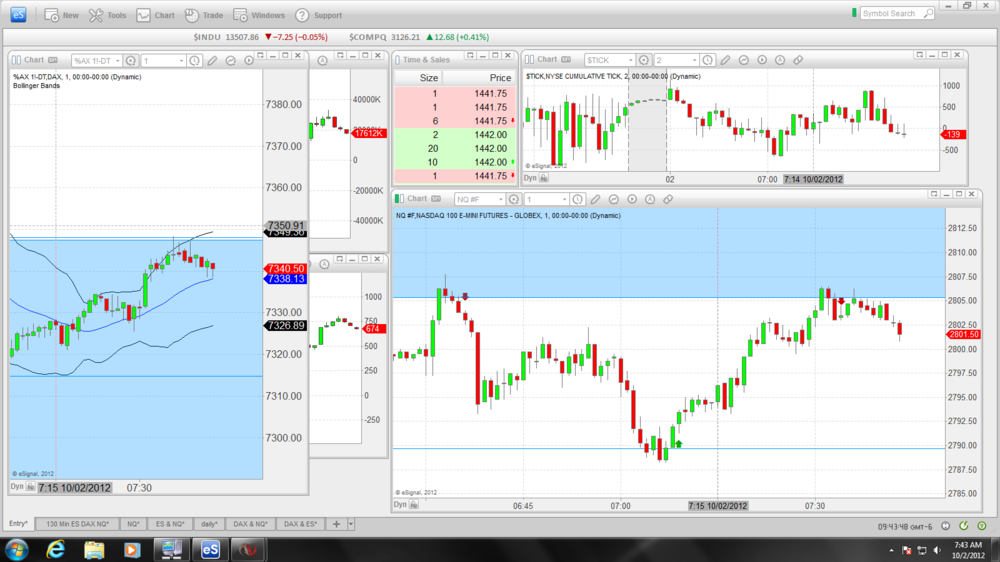Toggle $TICK chart symbol-link badge

point(566,59)
